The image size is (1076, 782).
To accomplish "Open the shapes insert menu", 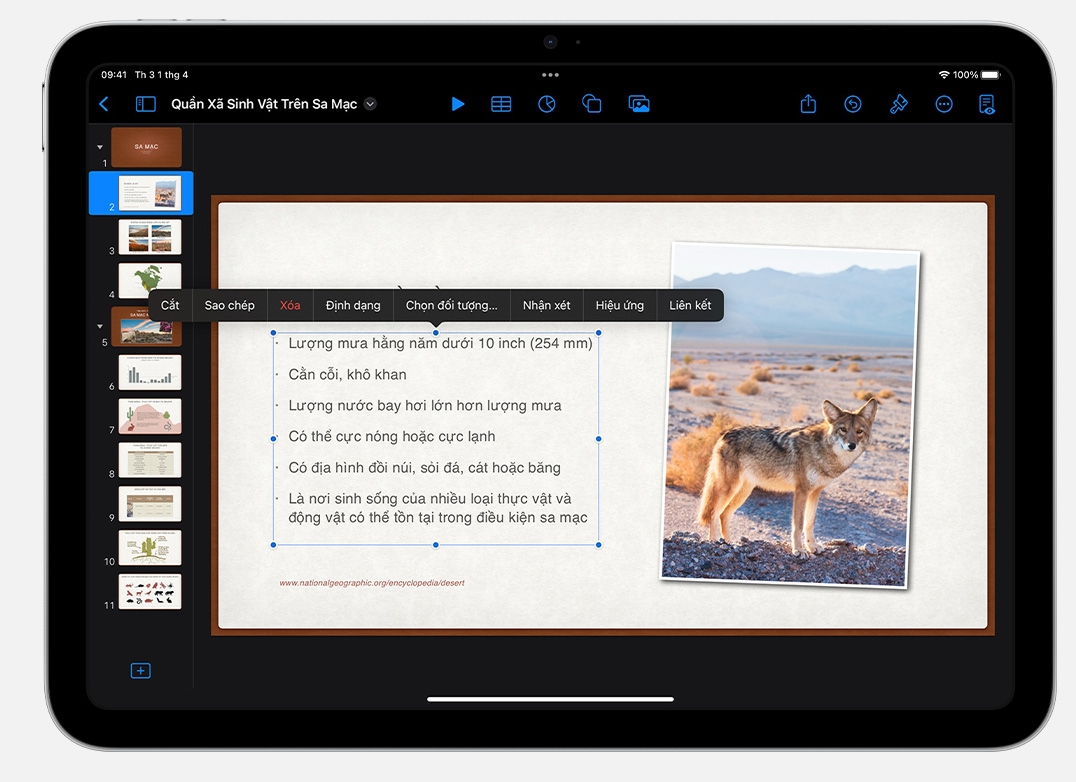I will [x=591, y=104].
